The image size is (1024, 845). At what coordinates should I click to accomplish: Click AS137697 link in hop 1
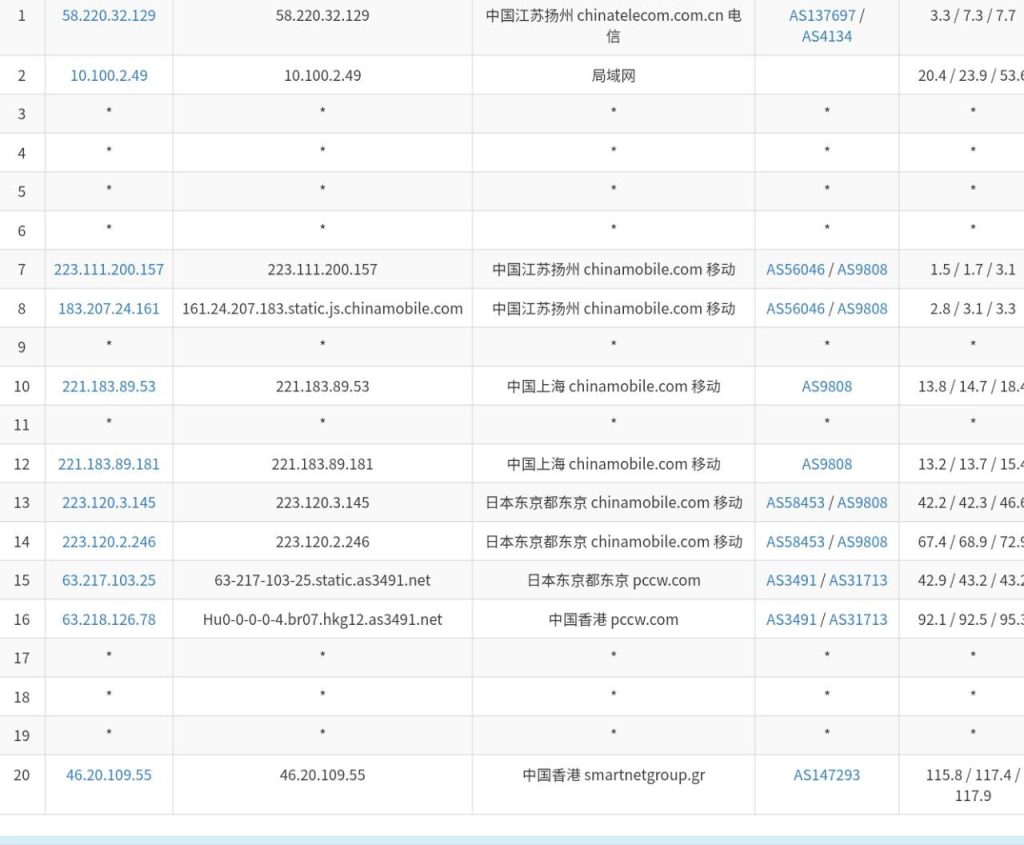822,16
